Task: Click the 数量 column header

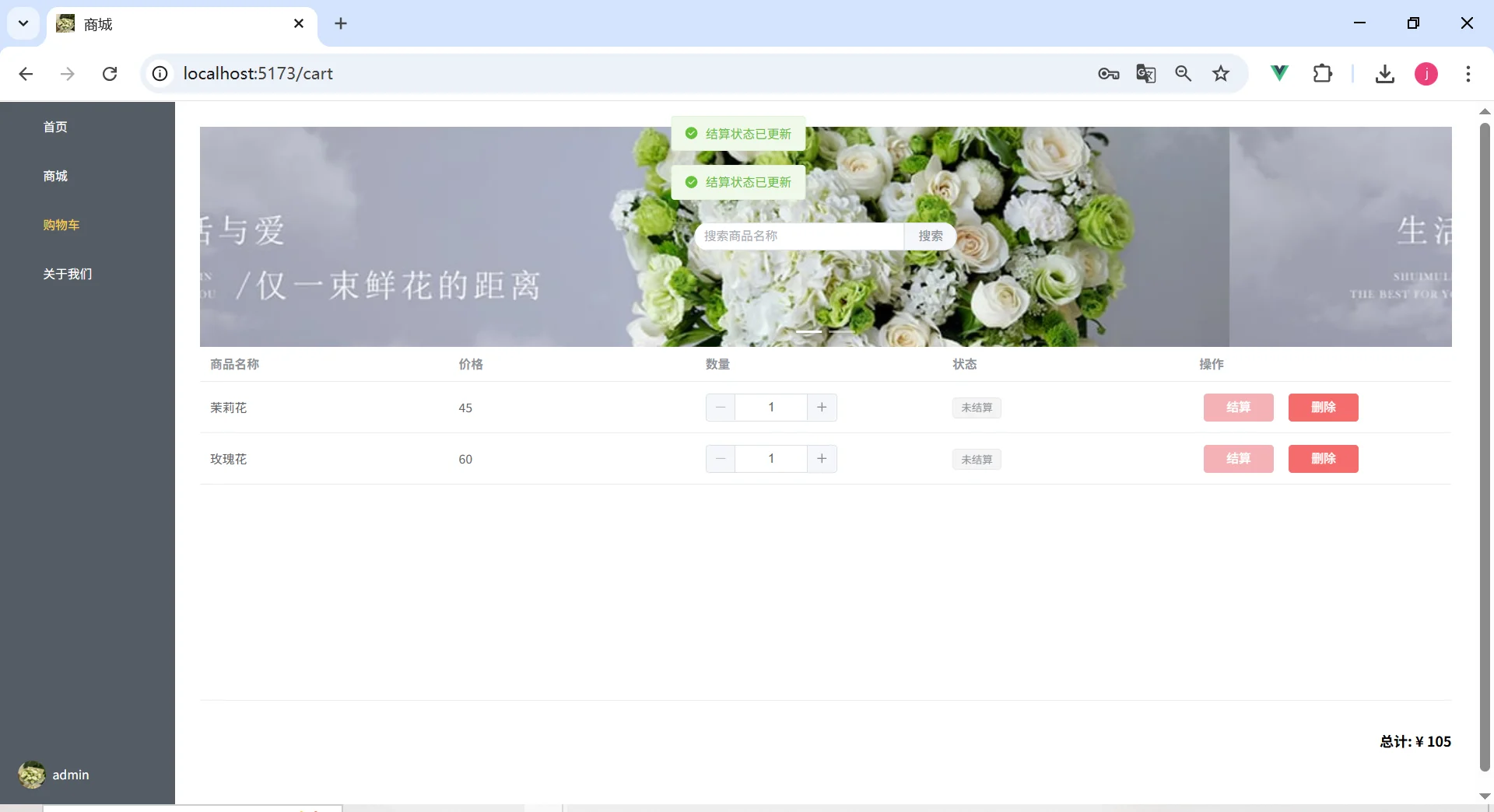Action: pos(717,364)
